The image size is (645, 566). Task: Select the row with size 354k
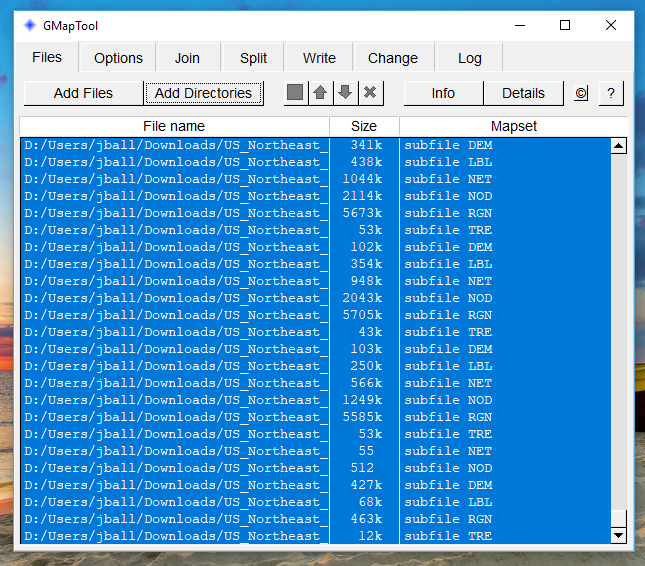click(316, 264)
